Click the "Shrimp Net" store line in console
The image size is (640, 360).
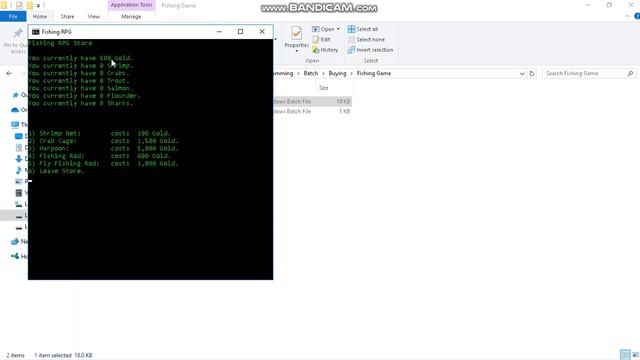[100, 133]
